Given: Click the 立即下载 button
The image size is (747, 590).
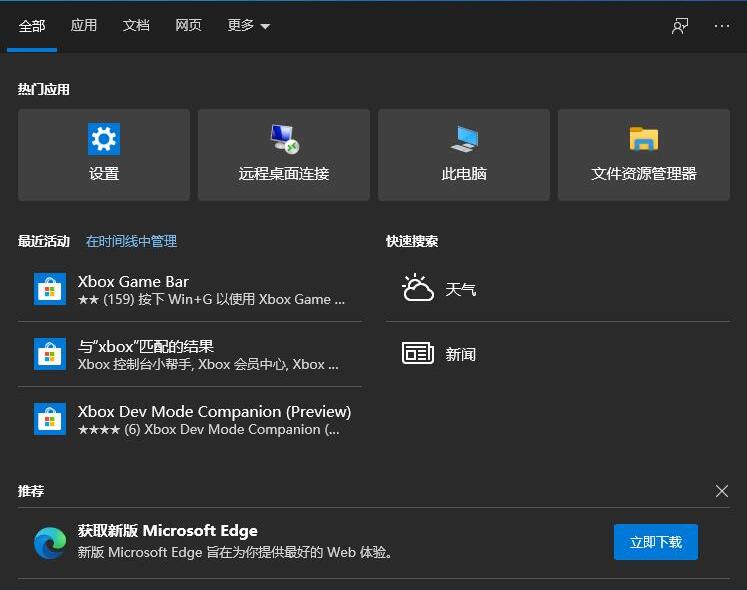Looking at the screenshot, I should [656, 542].
